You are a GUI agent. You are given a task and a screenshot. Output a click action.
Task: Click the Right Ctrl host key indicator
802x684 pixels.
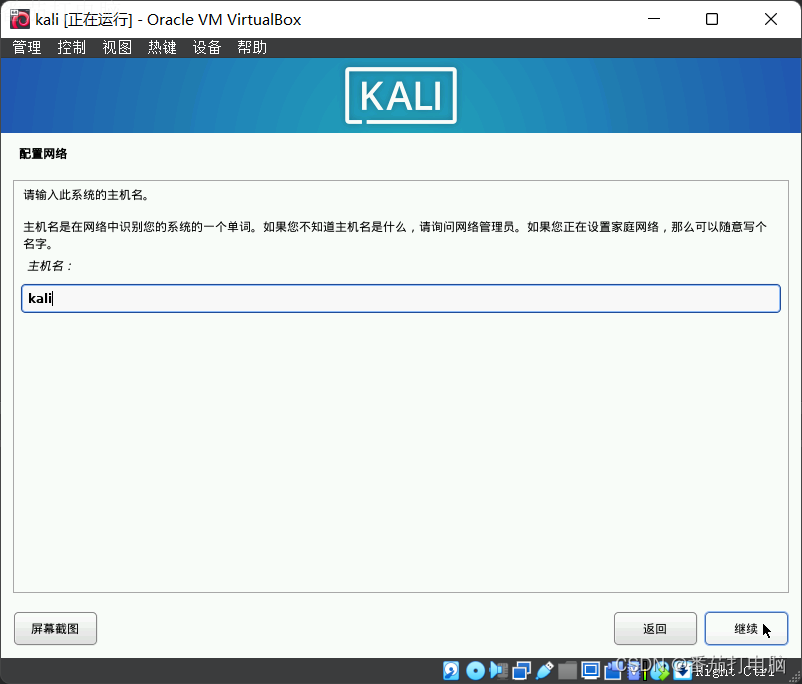tap(734, 671)
